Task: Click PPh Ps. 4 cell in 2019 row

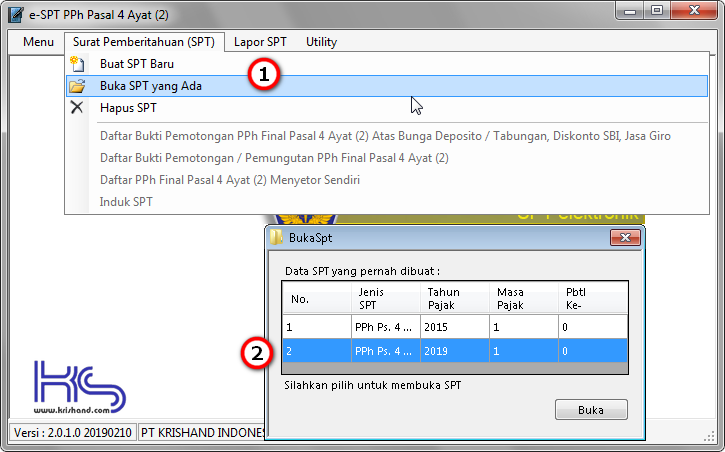Action: [x=386, y=351]
